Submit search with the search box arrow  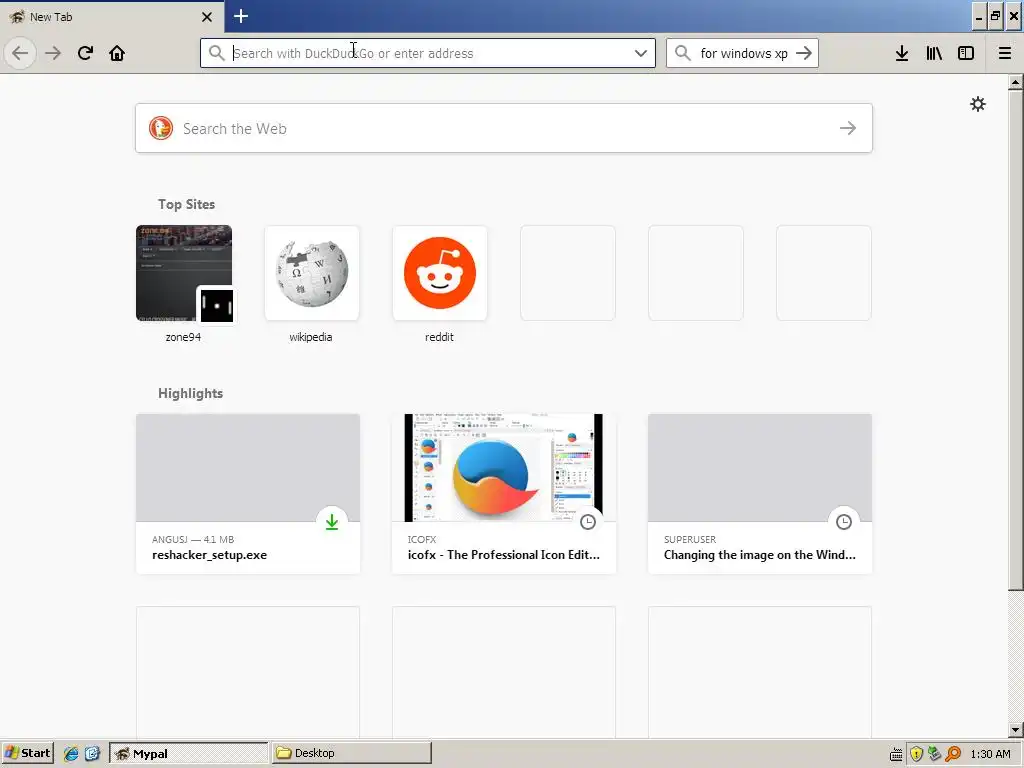(x=804, y=53)
